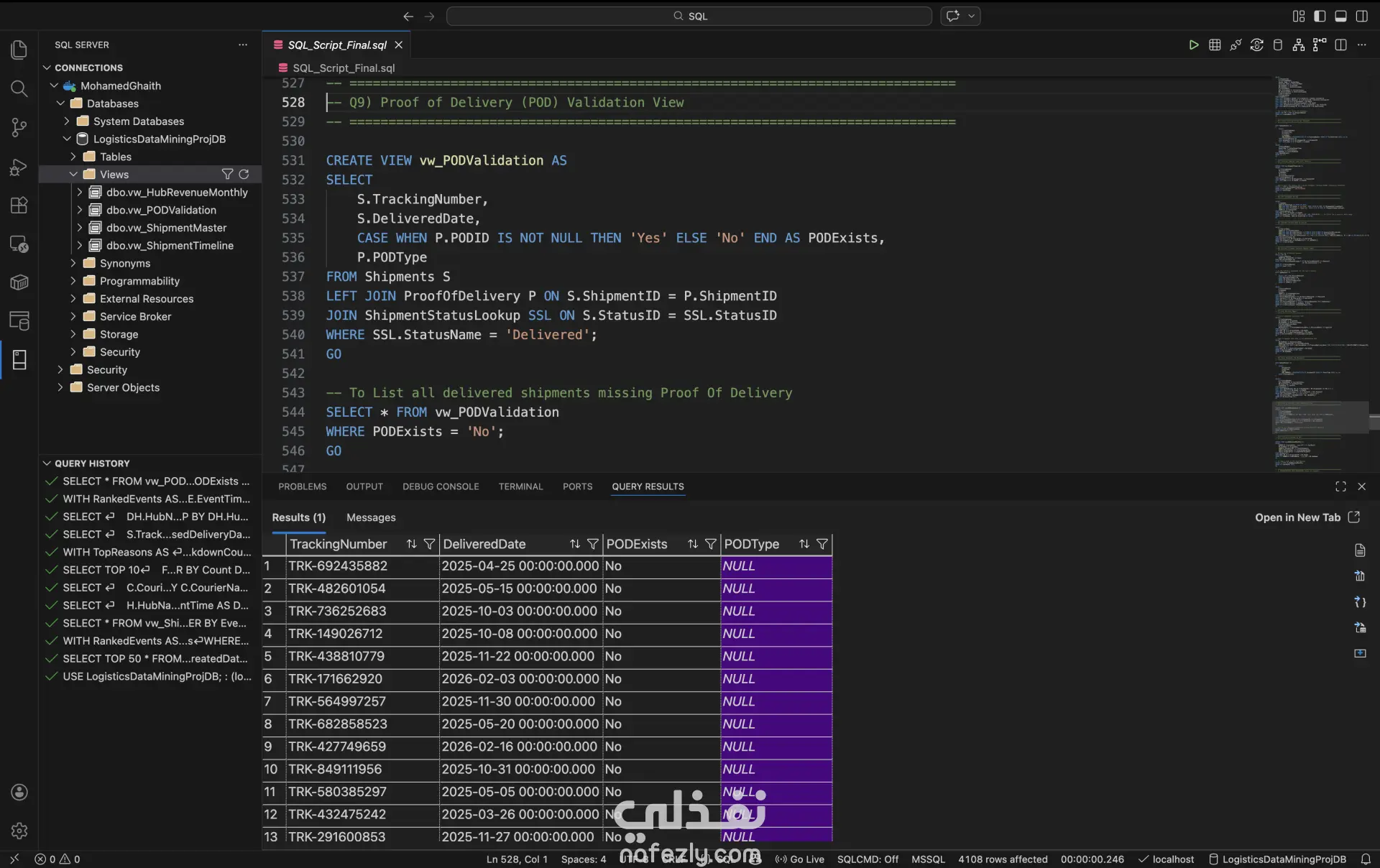Sort the PODExists column

click(693, 544)
